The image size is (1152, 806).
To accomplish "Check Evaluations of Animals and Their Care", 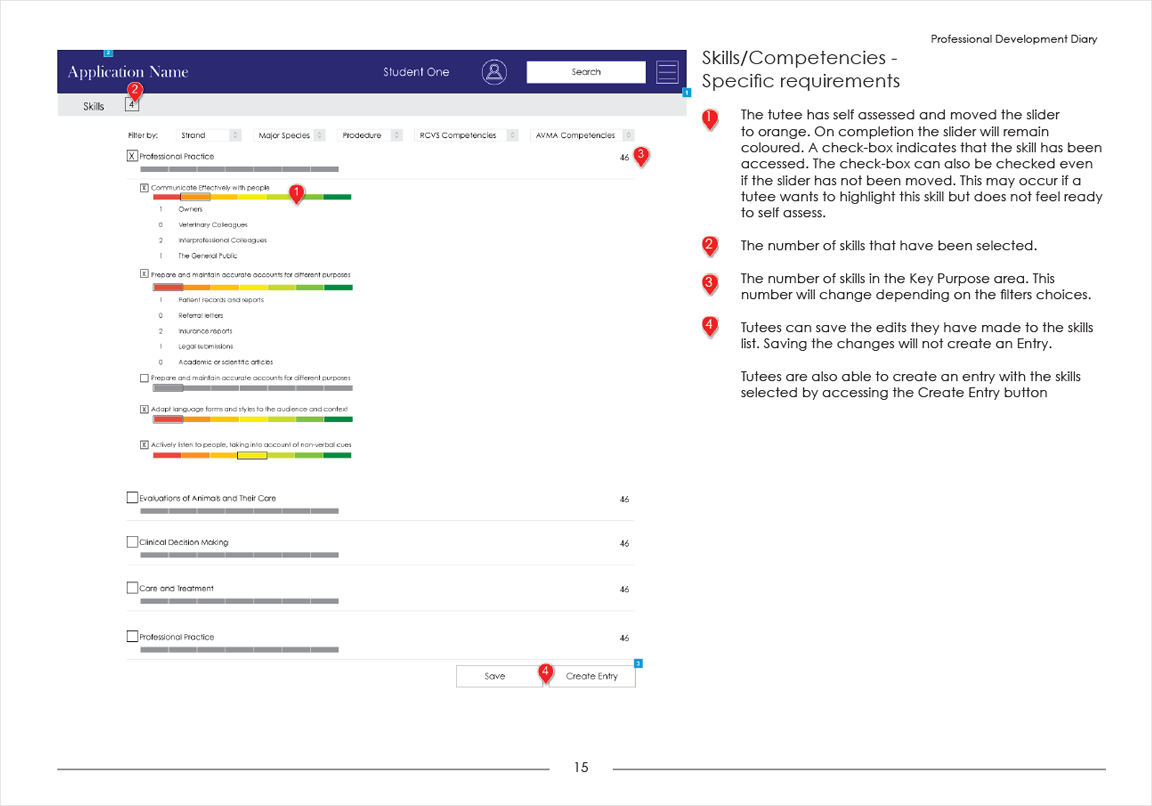I will (132, 497).
